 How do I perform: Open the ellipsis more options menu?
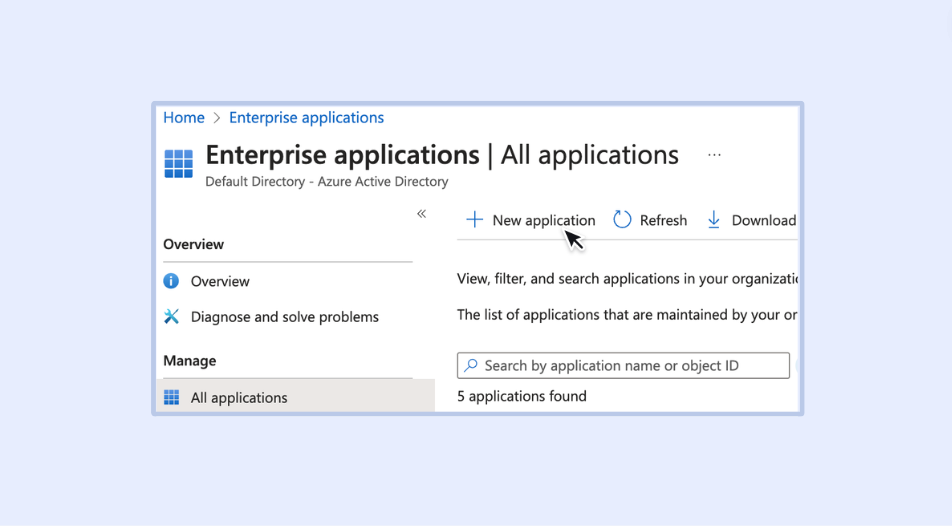[x=714, y=155]
